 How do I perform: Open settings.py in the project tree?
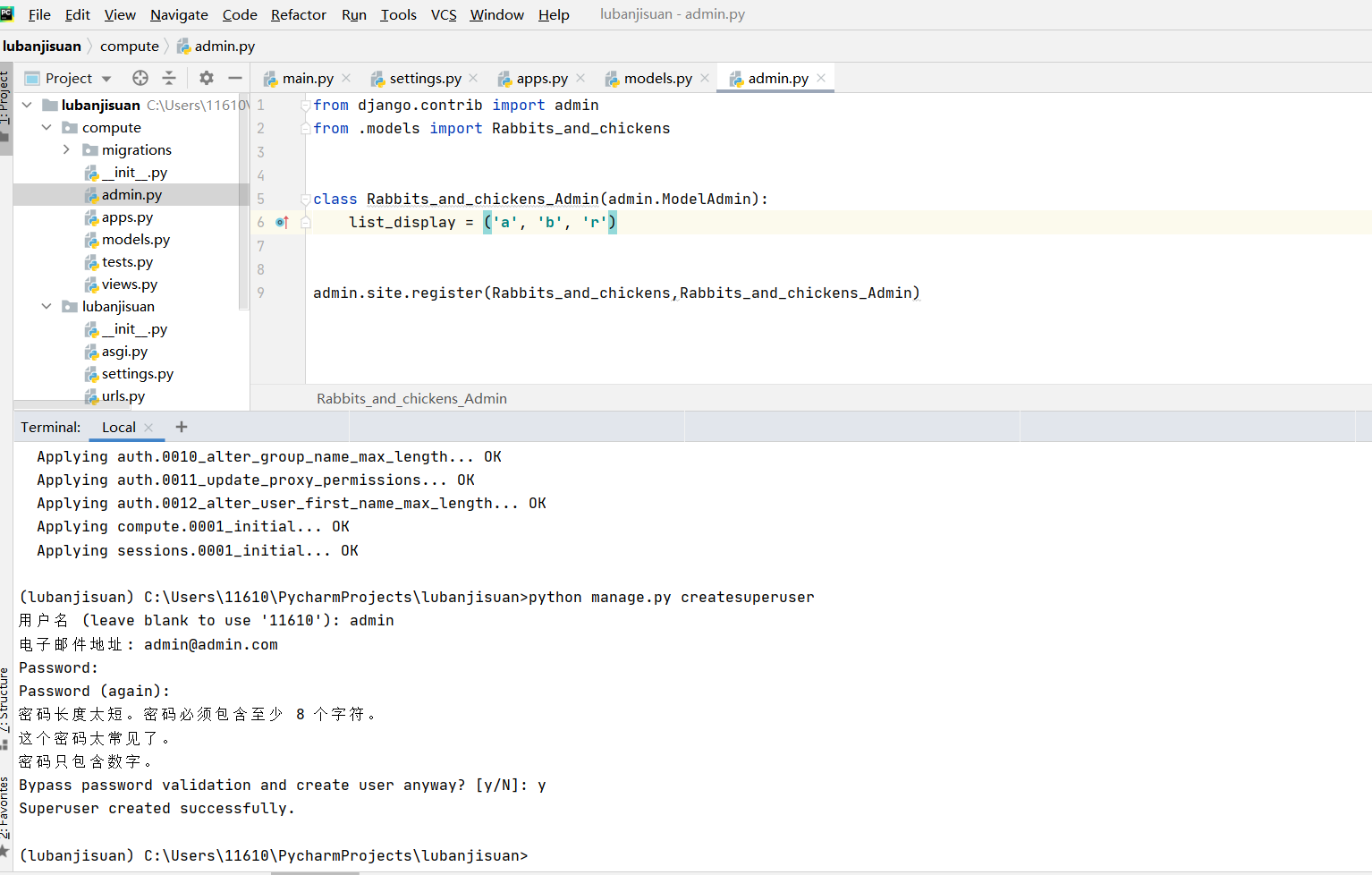137,373
